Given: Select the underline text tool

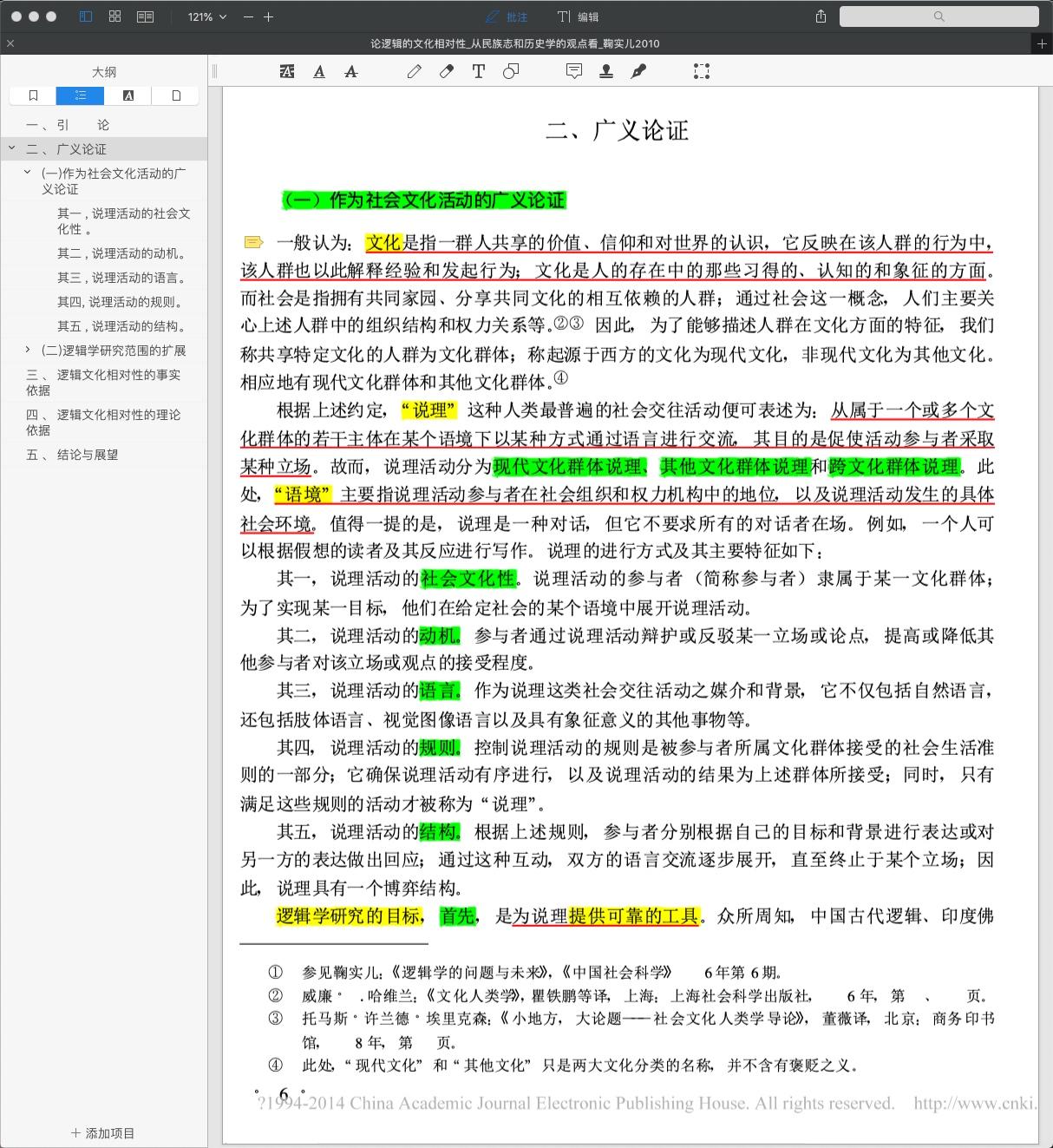Looking at the screenshot, I should tap(319, 71).
